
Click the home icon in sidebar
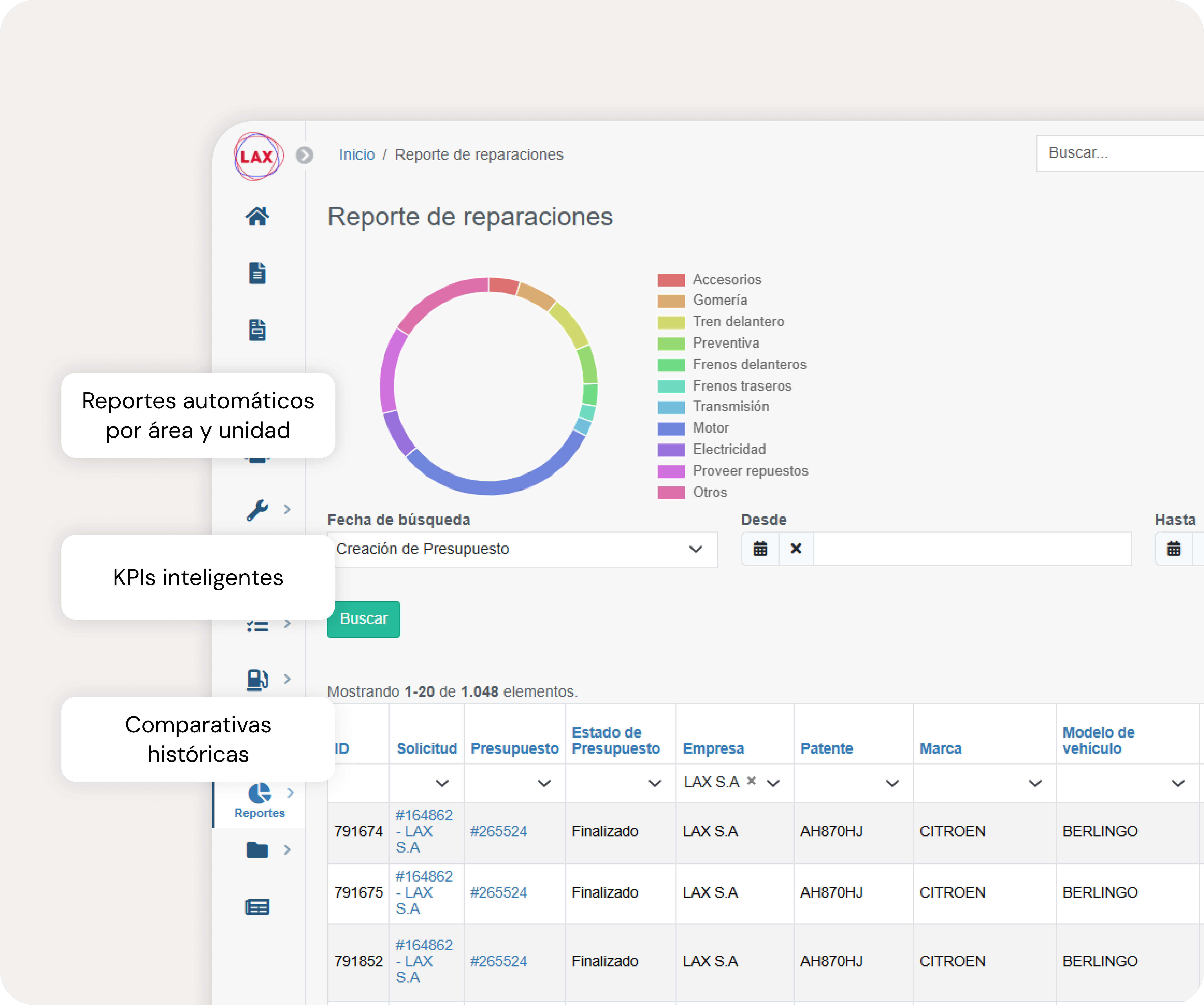click(257, 217)
